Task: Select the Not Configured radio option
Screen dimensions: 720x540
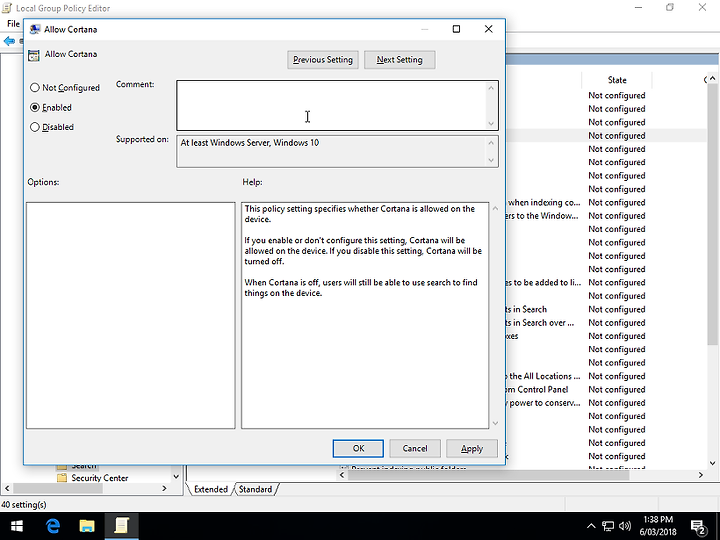Action: 65,88
